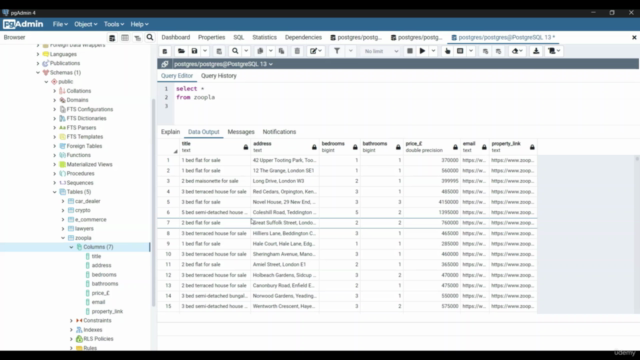Click the Commit toolbar icon
The image size is (640, 360).
point(485,51)
